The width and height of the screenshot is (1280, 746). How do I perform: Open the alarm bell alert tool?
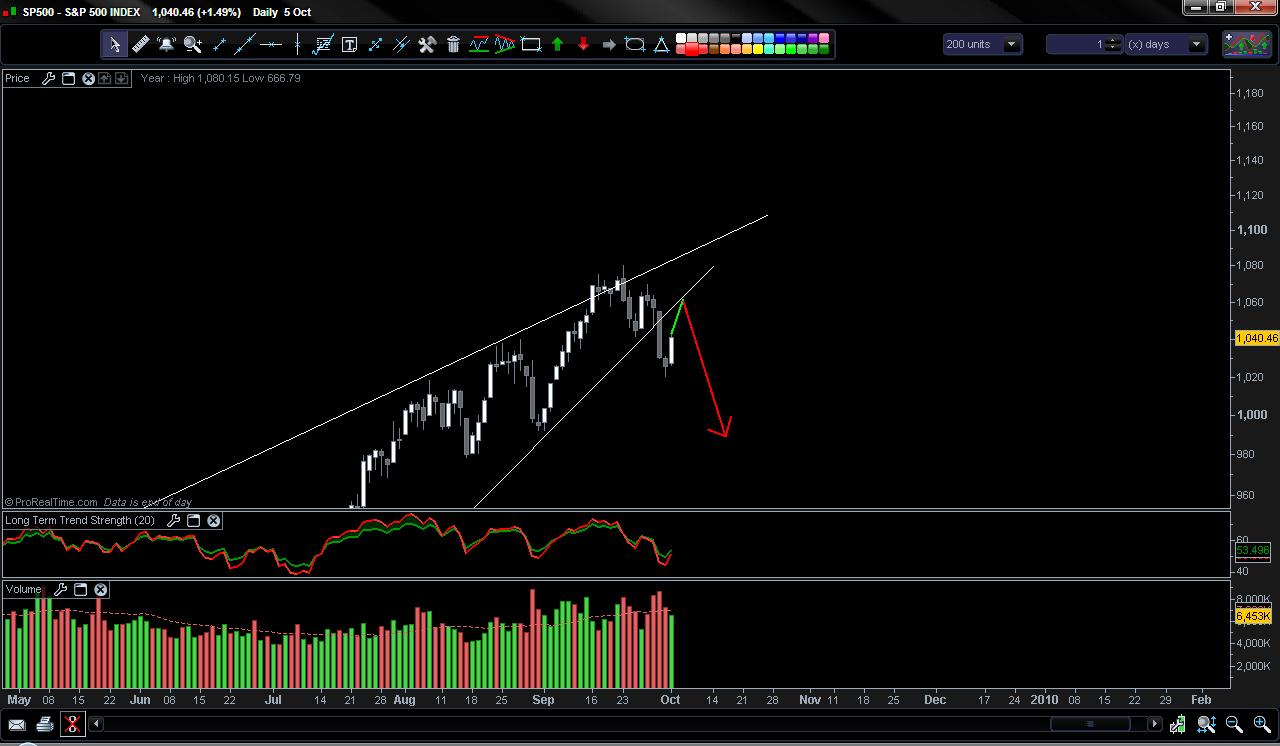[x=166, y=44]
